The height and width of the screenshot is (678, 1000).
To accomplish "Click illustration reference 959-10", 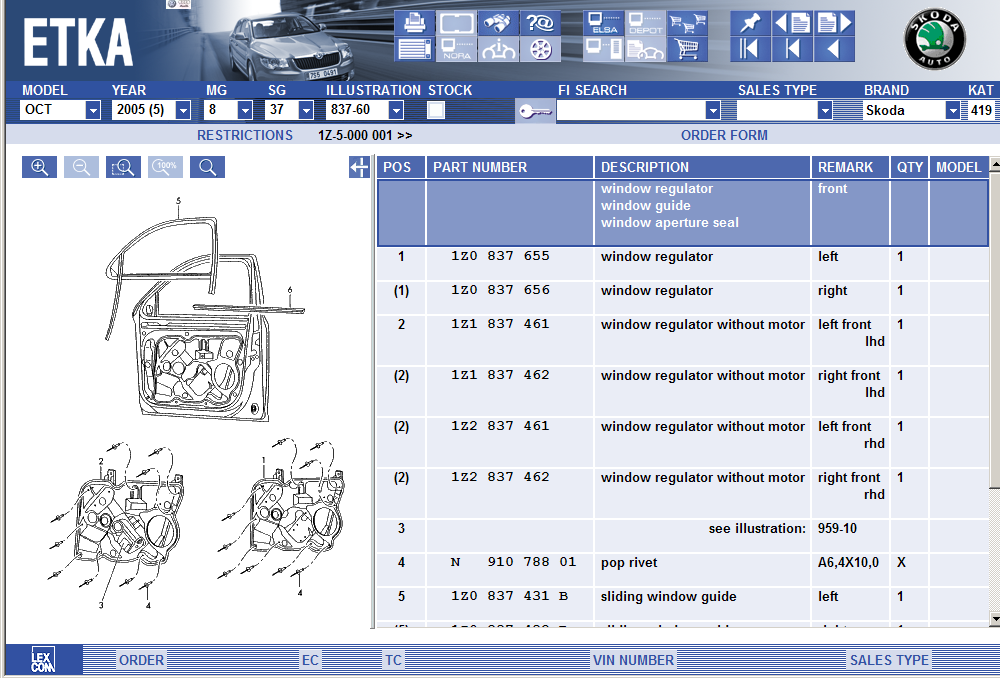I will click(x=837, y=528).
